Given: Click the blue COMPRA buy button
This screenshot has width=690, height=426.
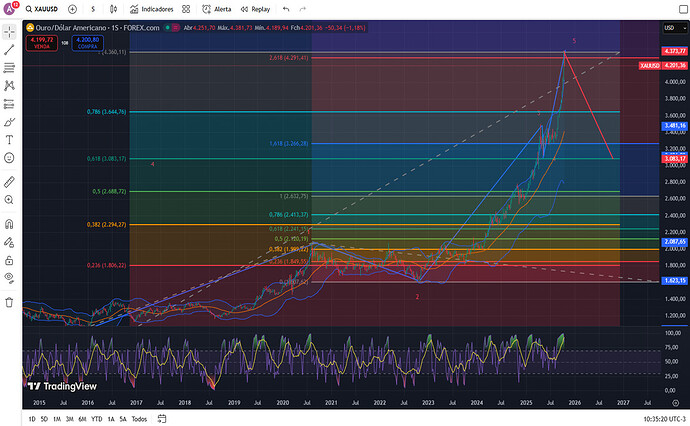Looking at the screenshot, I should [88, 43].
